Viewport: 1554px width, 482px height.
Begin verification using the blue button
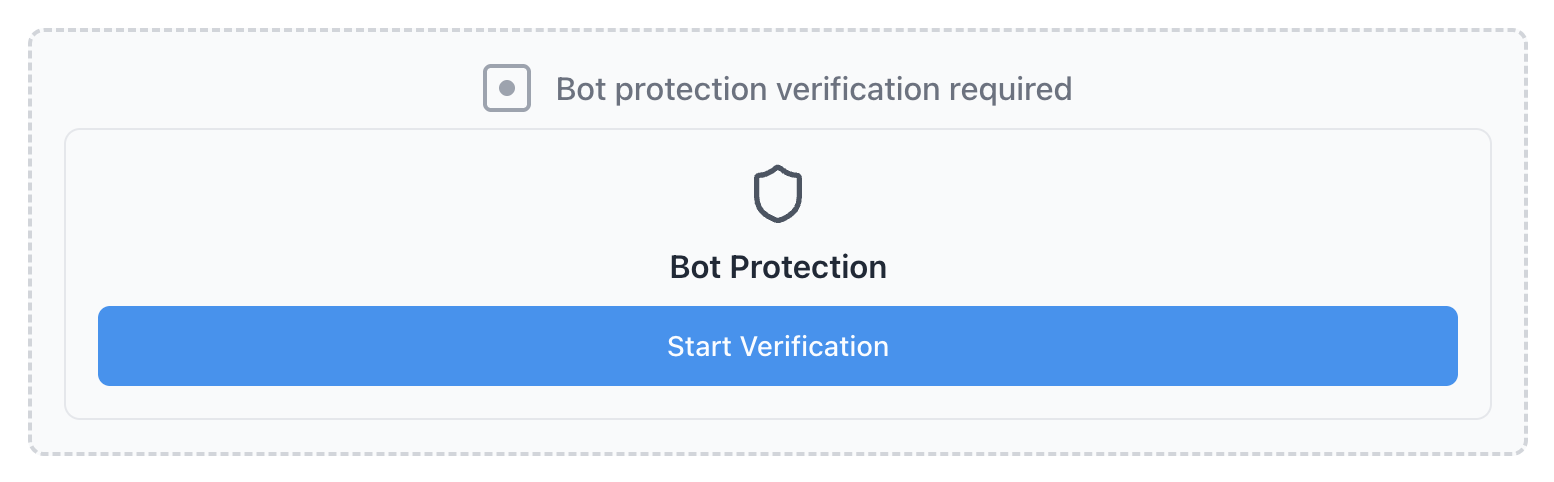(777, 346)
